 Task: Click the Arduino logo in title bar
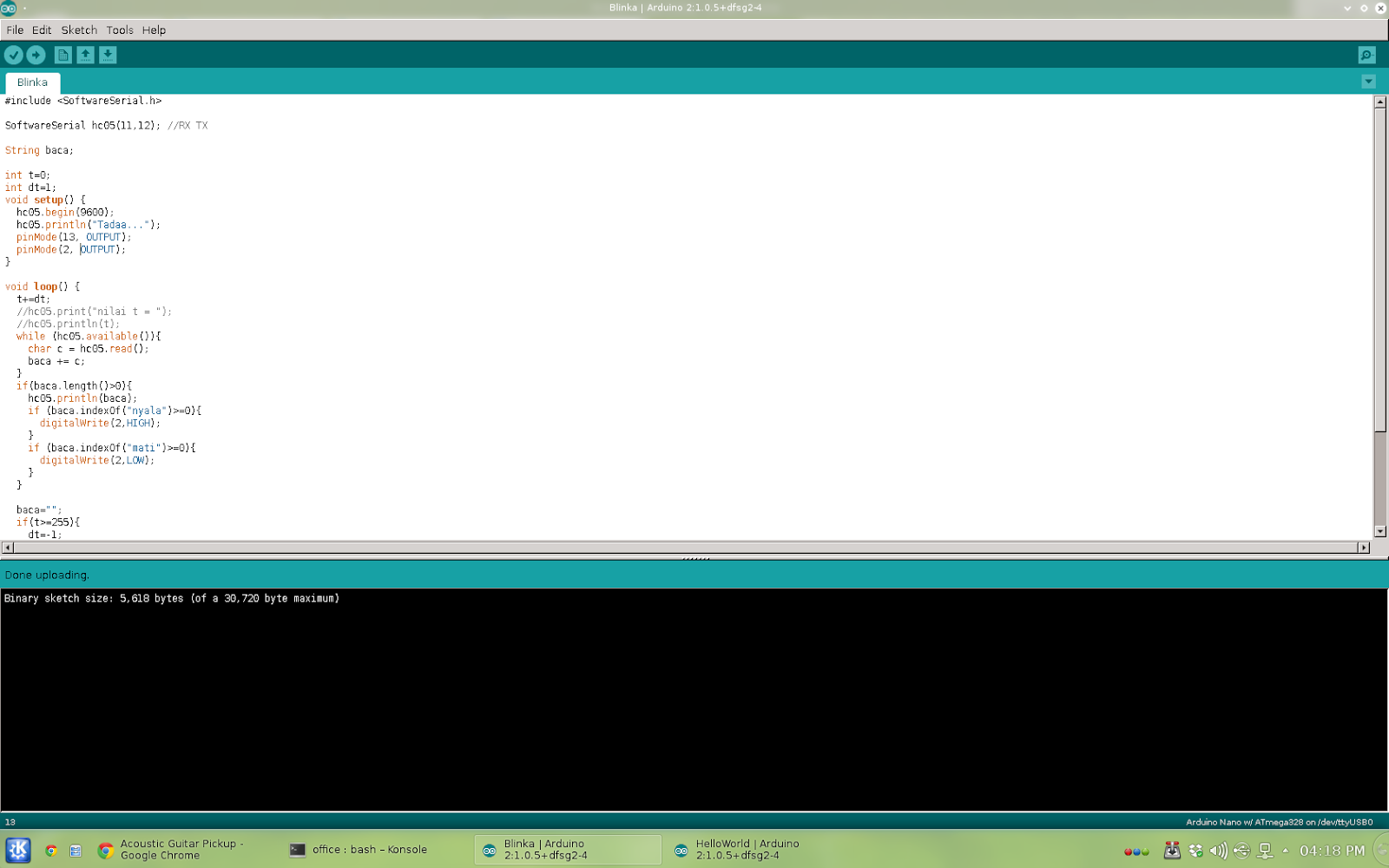[x=9, y=8]
